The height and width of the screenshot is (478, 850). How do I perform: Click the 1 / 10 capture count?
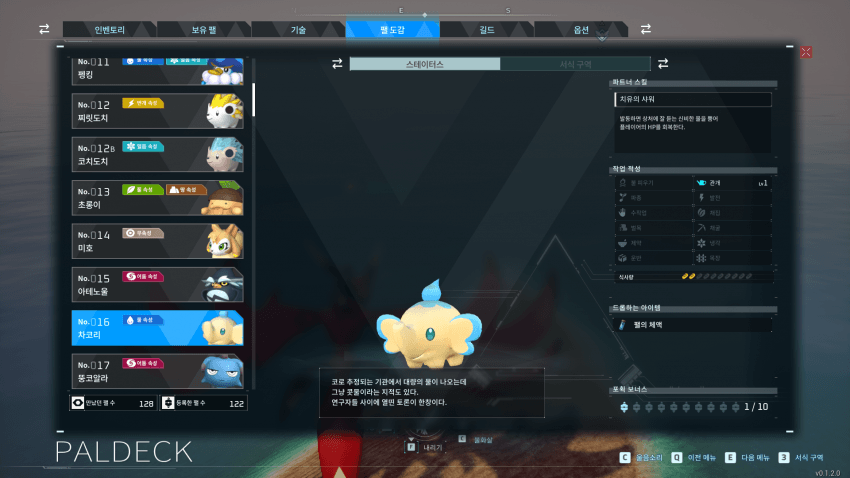(756, 407)
